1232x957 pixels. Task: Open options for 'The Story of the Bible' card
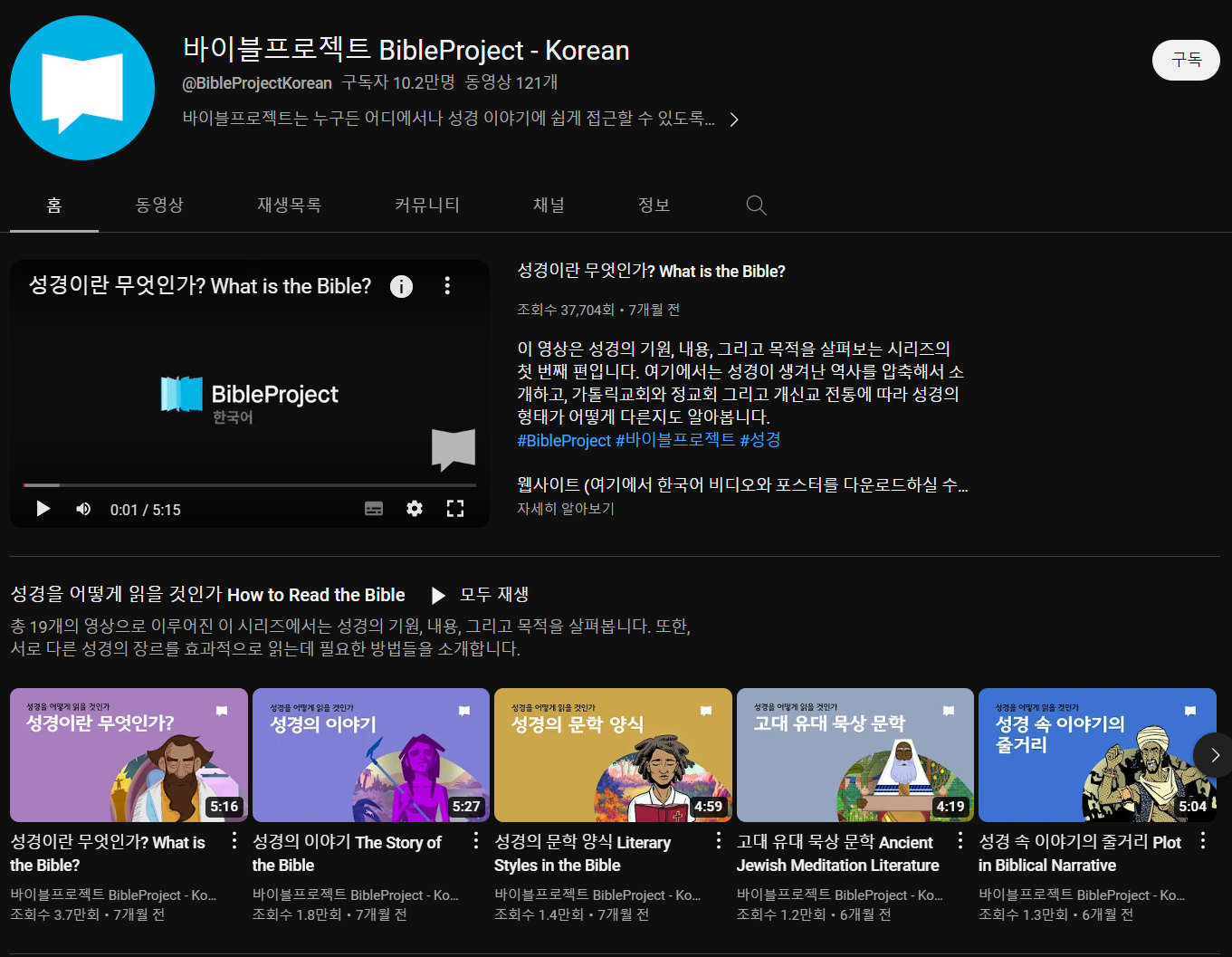pos(476,841)
